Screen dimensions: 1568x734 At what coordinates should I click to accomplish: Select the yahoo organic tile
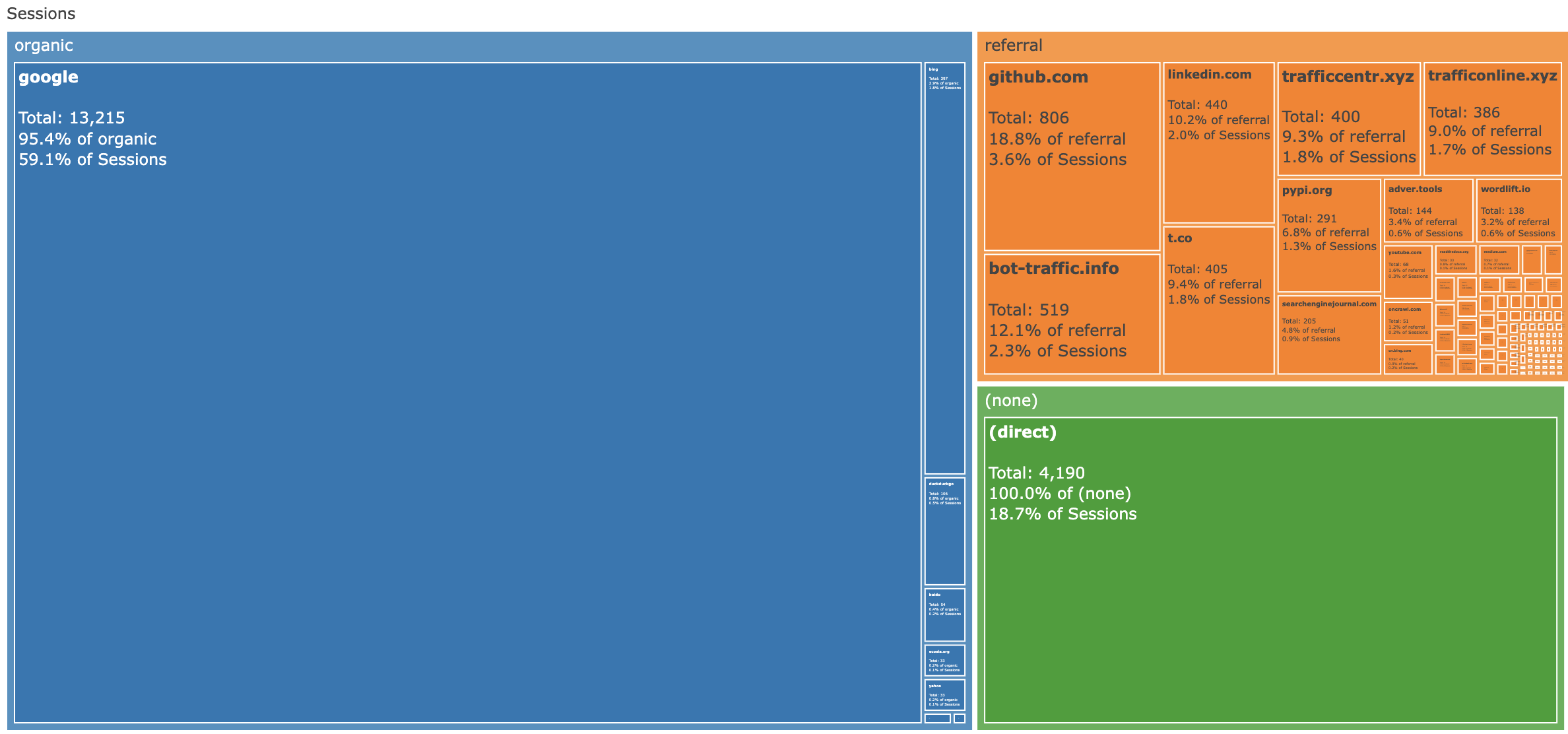pos(944,695)
